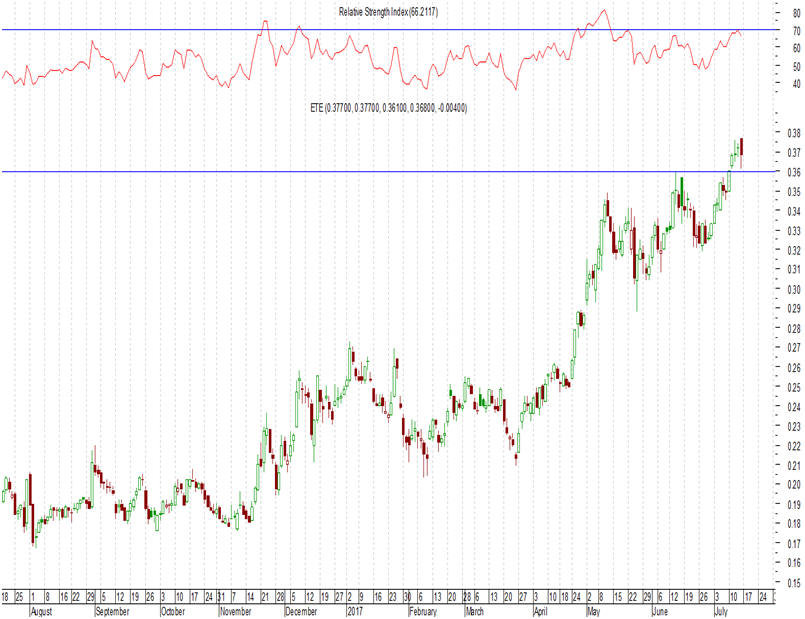The height and width of the screenshot is (619, 805).
Task: Click the March month label
Action: (474, 611)
